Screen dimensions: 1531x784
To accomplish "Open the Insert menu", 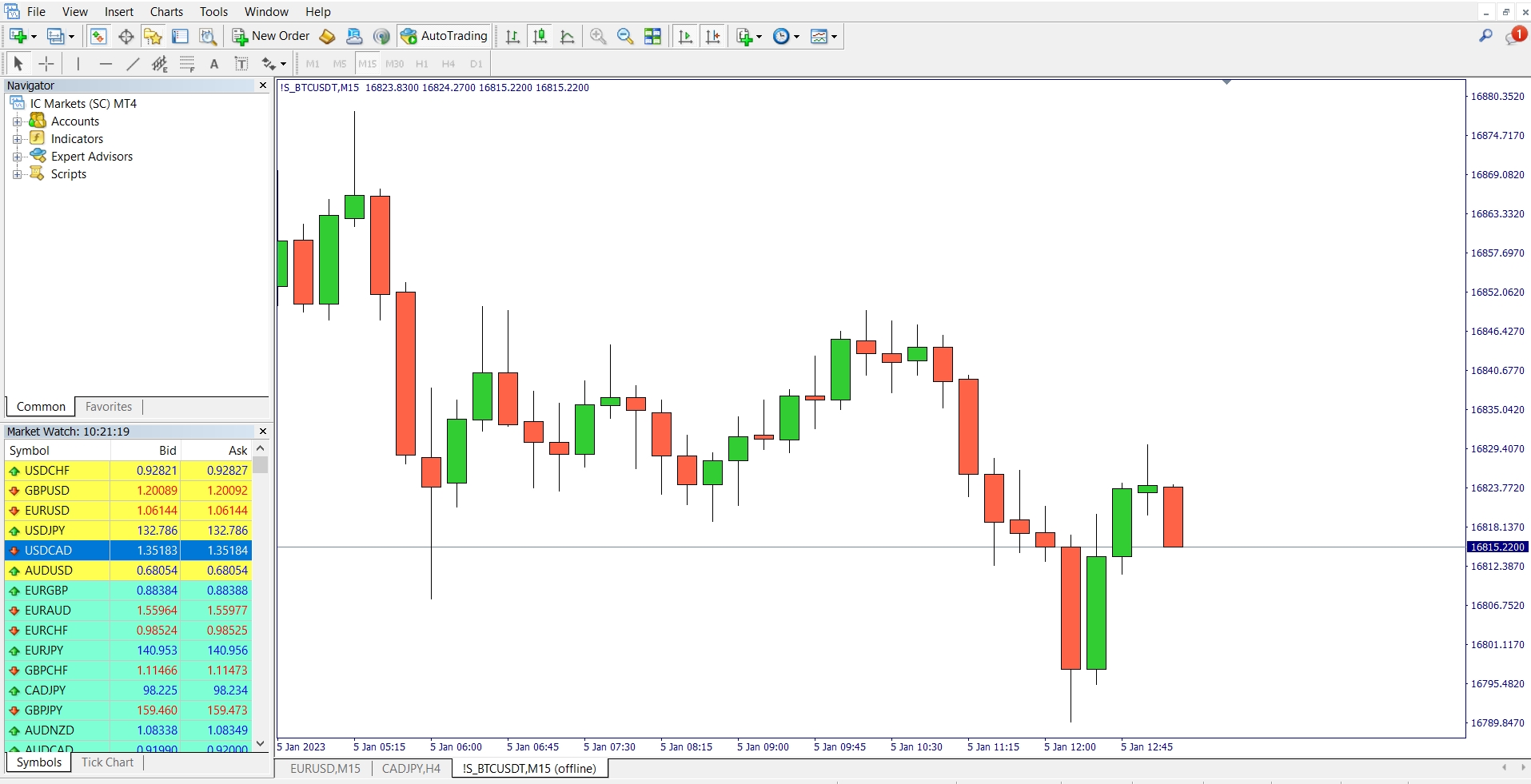I will coord(119,12).
